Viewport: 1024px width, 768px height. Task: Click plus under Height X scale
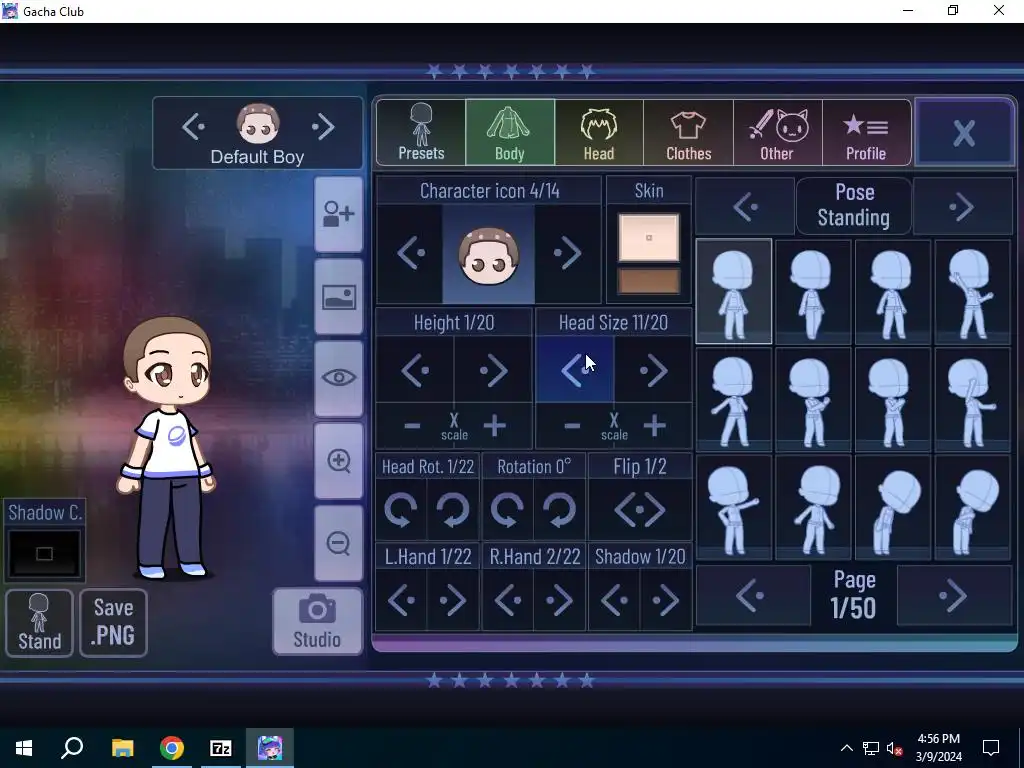click(494, 426)
